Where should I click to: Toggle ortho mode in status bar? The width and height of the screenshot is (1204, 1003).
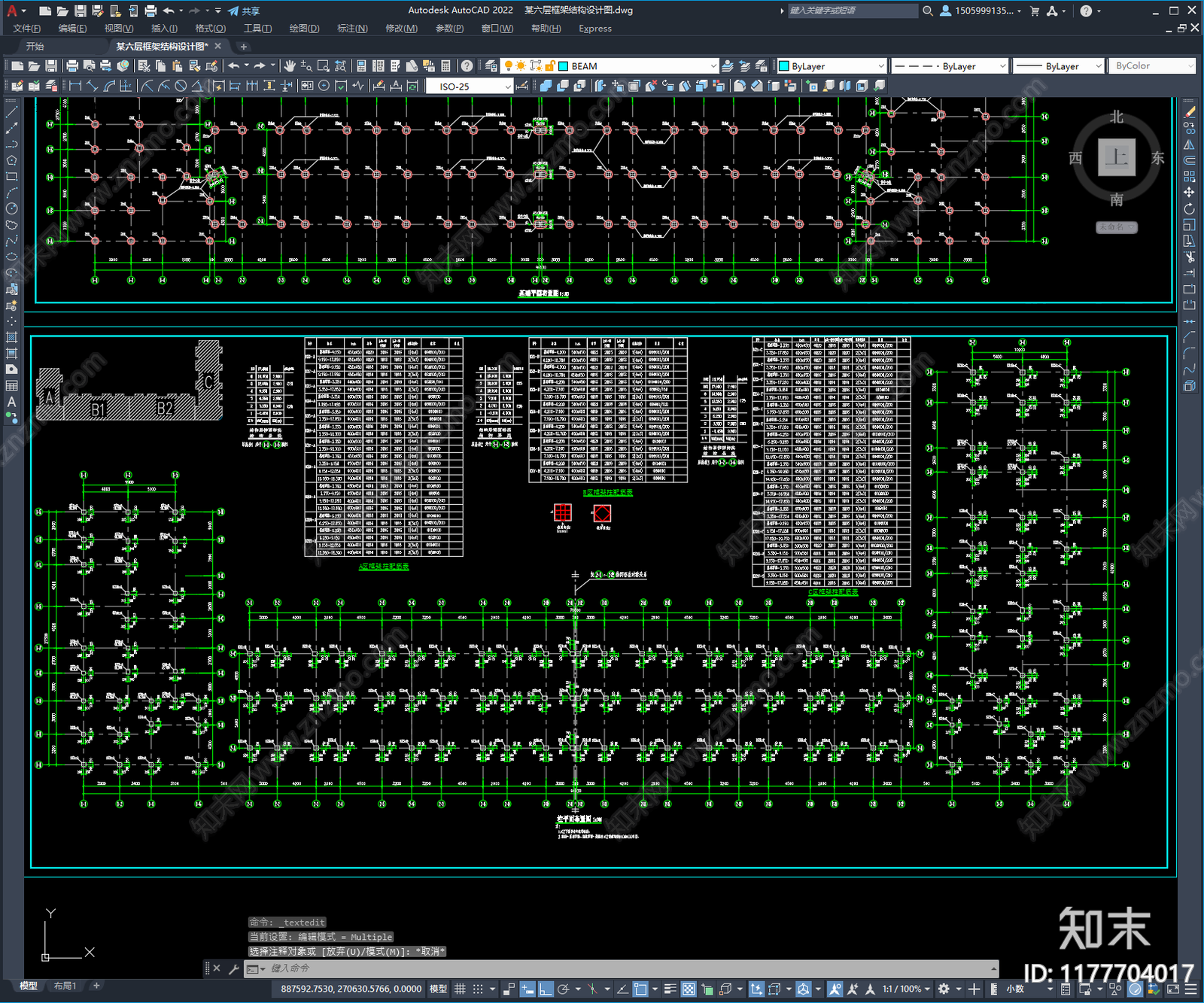(546, 989)
